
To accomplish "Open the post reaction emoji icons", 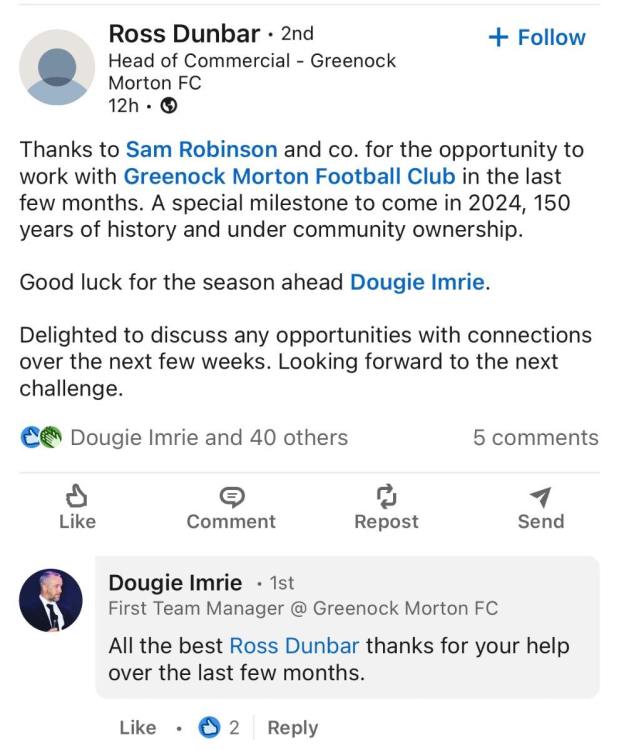I will click(x=41, y=438).
